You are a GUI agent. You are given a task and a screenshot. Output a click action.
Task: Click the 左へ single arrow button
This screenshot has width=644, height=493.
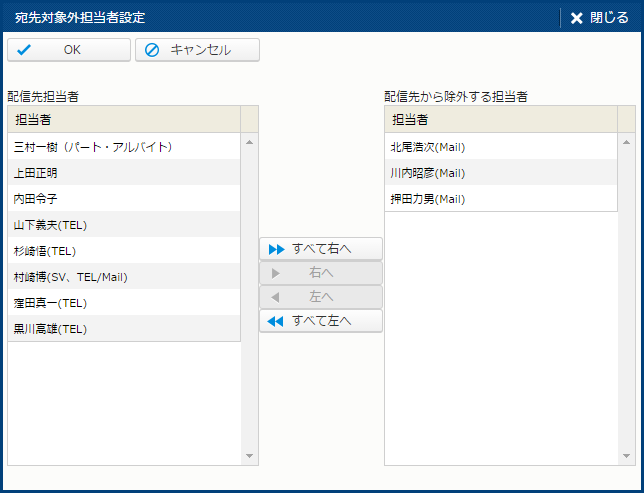click(320, 297)
